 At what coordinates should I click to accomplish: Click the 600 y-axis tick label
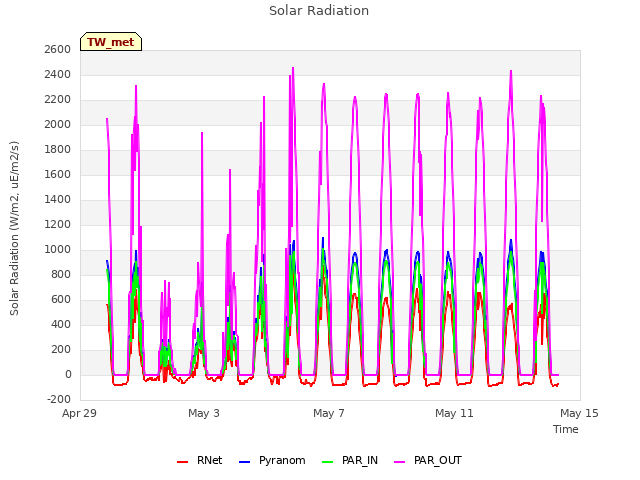coord(60,300)
